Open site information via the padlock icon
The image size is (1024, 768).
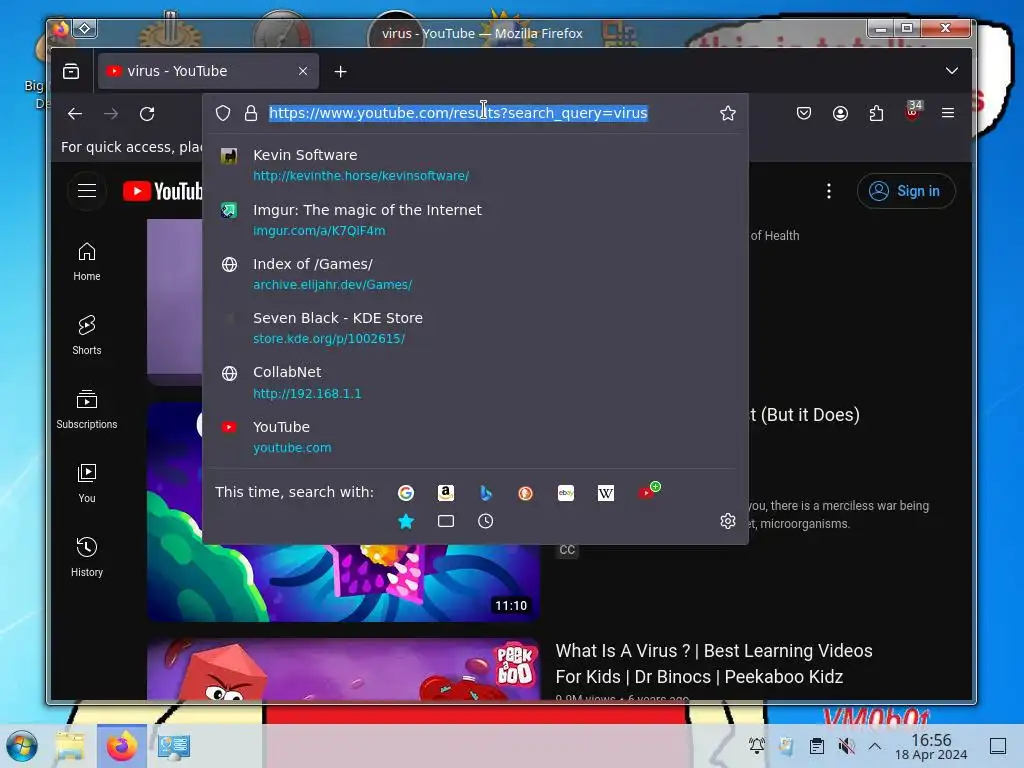point(251,113)
